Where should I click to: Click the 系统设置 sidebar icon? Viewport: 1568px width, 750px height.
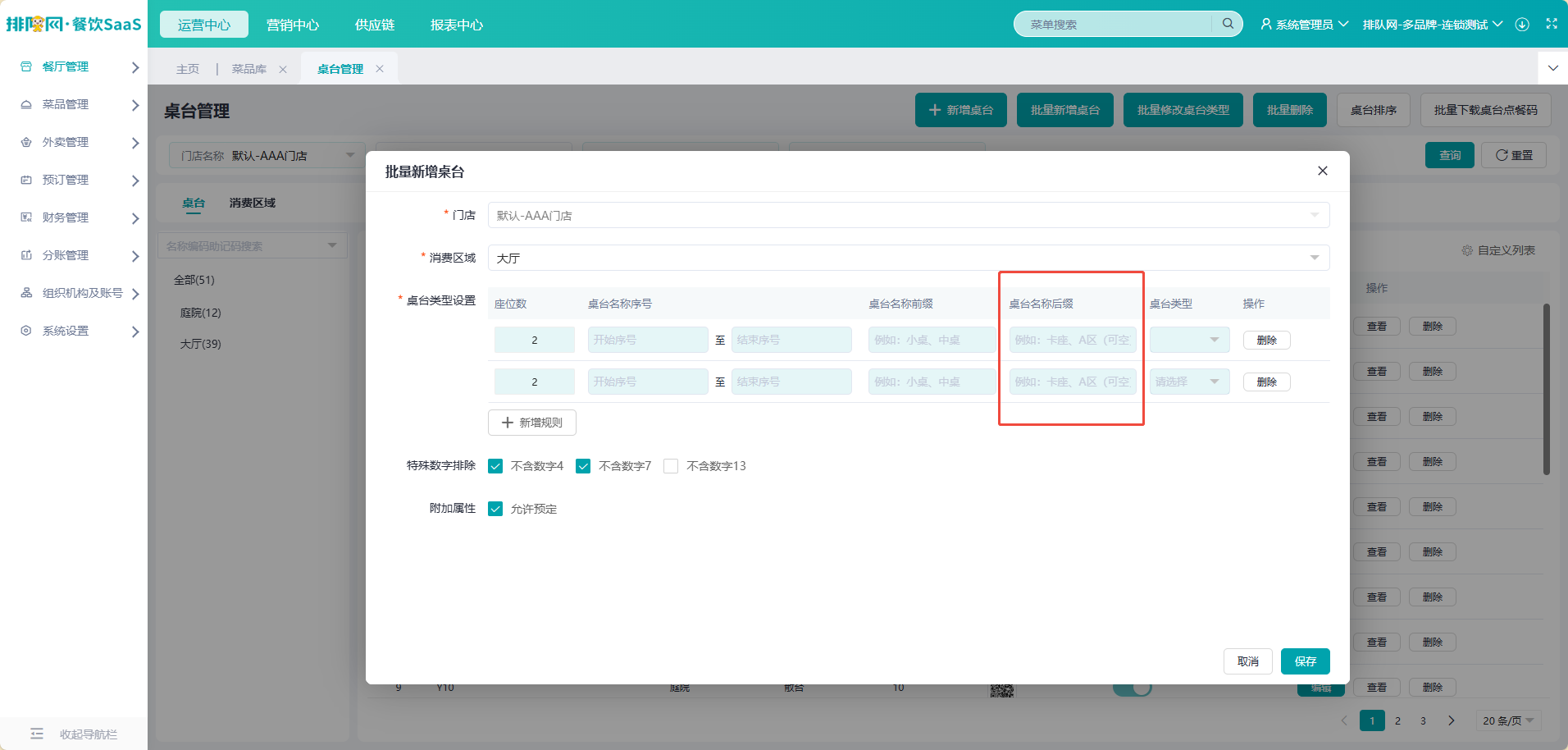click(26, 331)
